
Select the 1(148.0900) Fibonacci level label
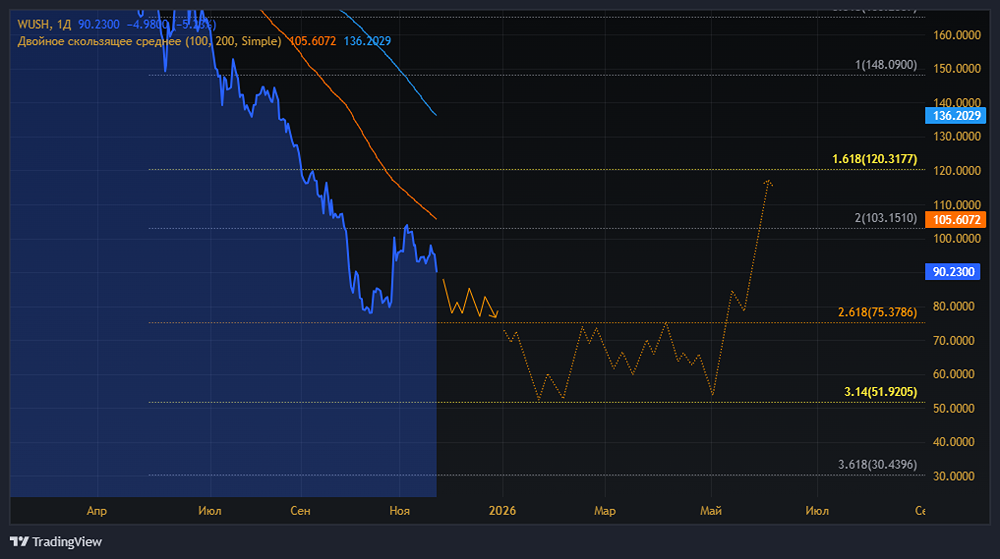886,65
